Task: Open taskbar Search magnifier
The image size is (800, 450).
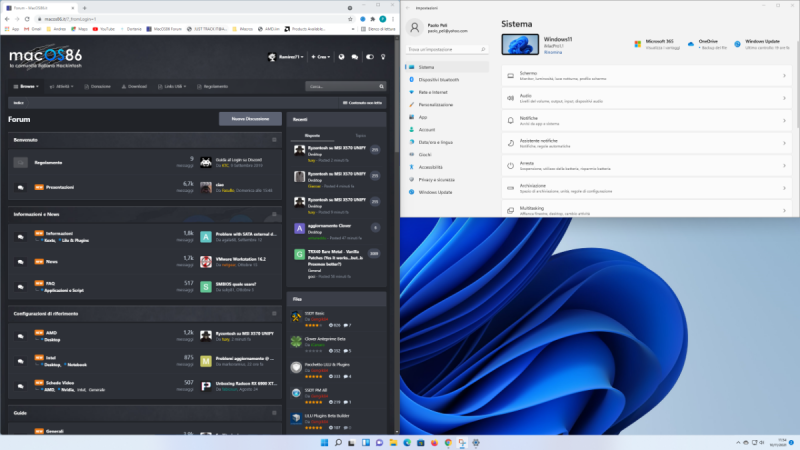Action: [338, 443]
